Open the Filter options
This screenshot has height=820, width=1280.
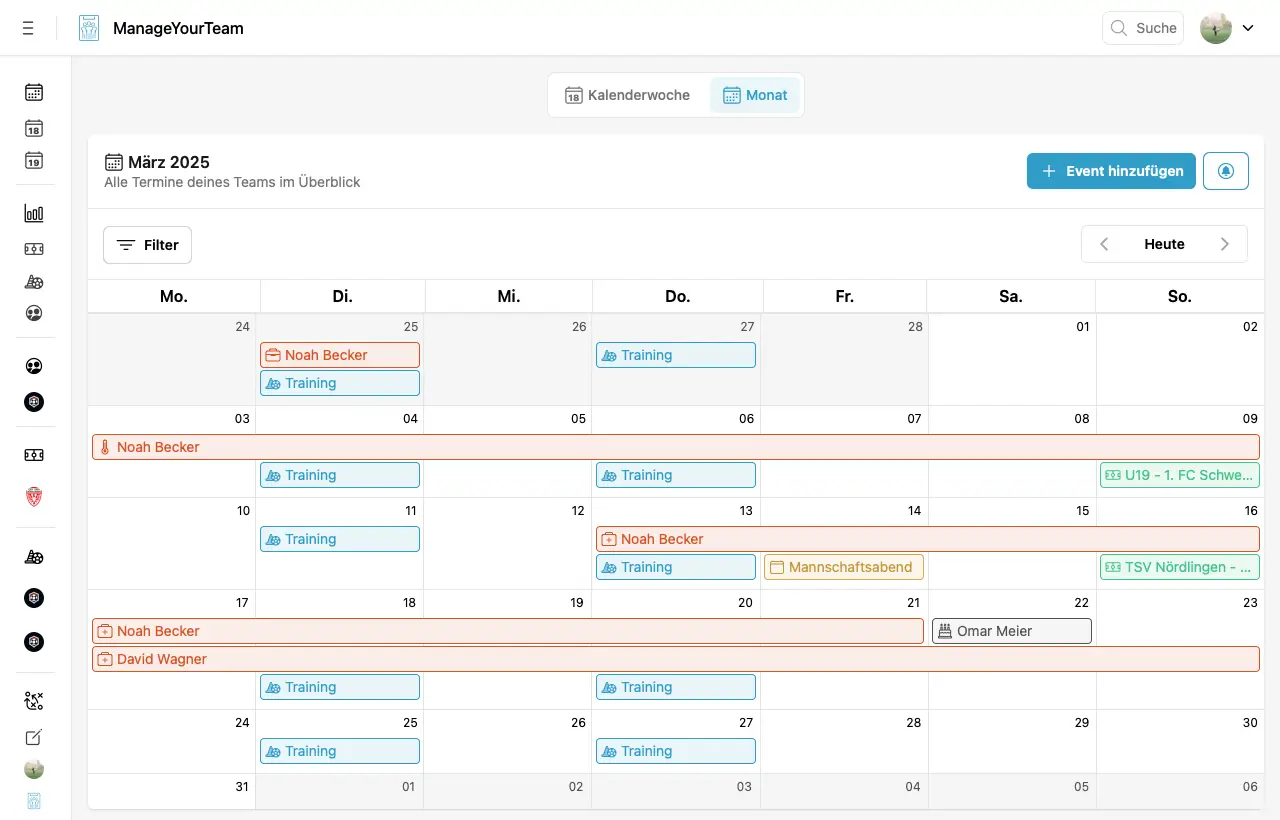(147, 244)
